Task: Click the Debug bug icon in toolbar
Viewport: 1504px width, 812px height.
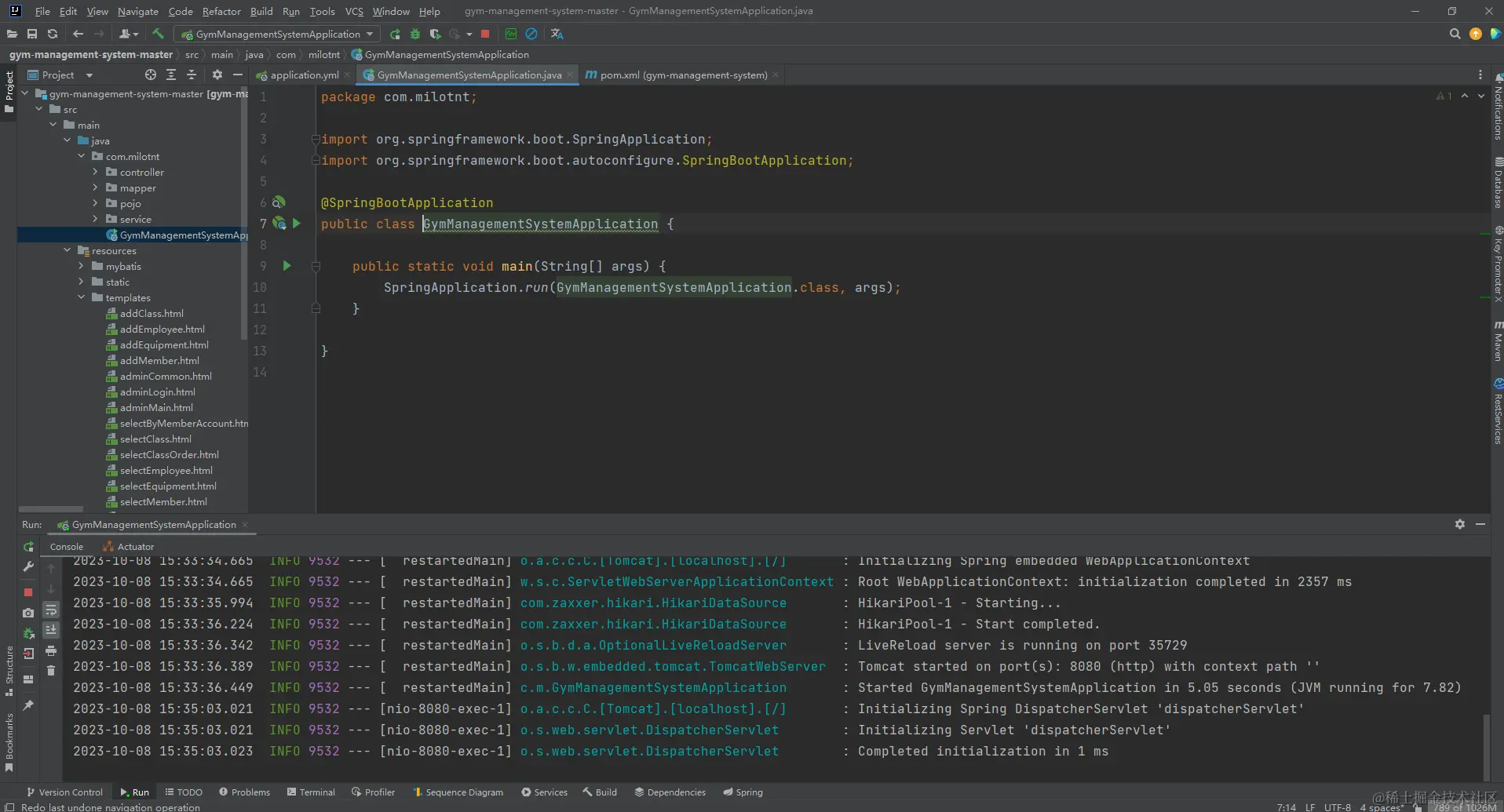Action: [x=415, y=34]
